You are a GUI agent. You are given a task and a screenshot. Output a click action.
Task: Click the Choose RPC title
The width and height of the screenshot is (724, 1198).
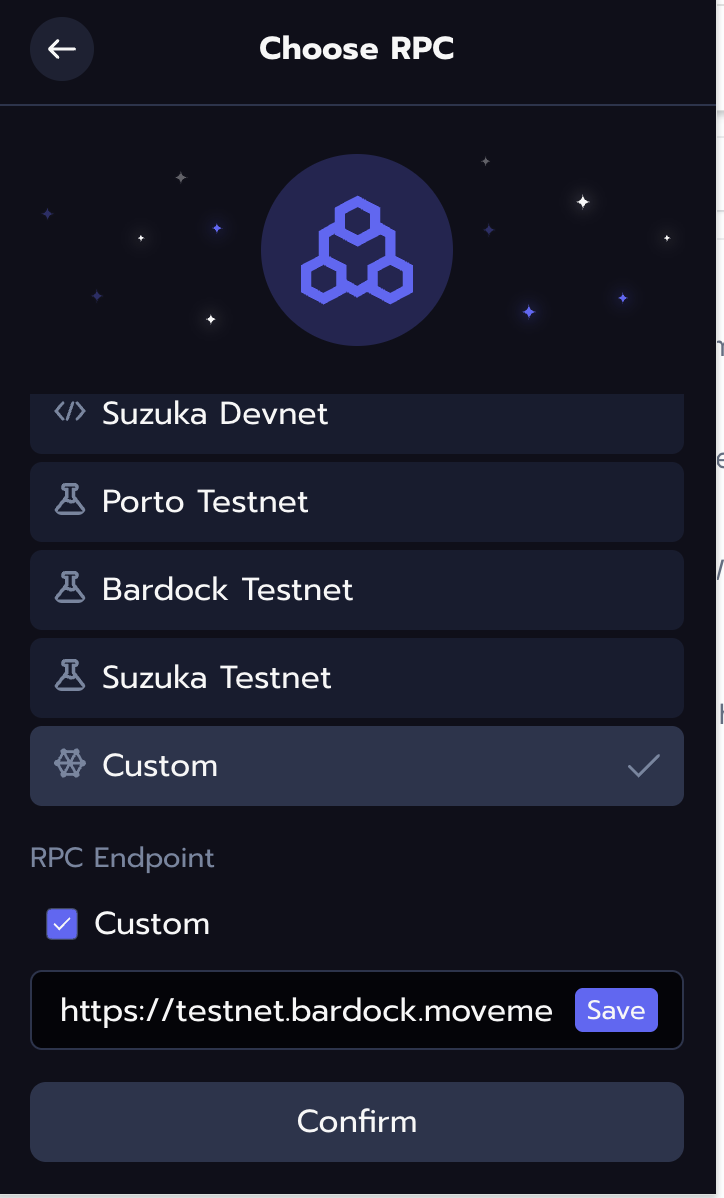click(x=357, y=48)
